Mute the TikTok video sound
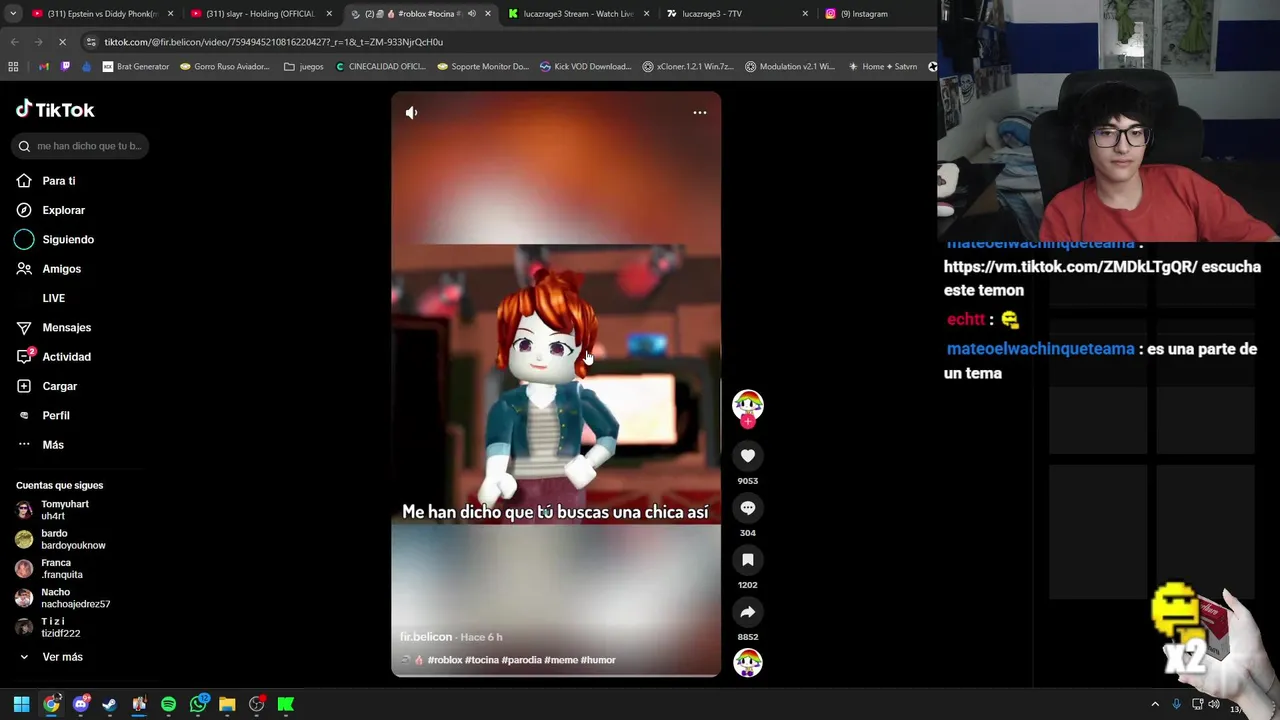 point(411,113)
